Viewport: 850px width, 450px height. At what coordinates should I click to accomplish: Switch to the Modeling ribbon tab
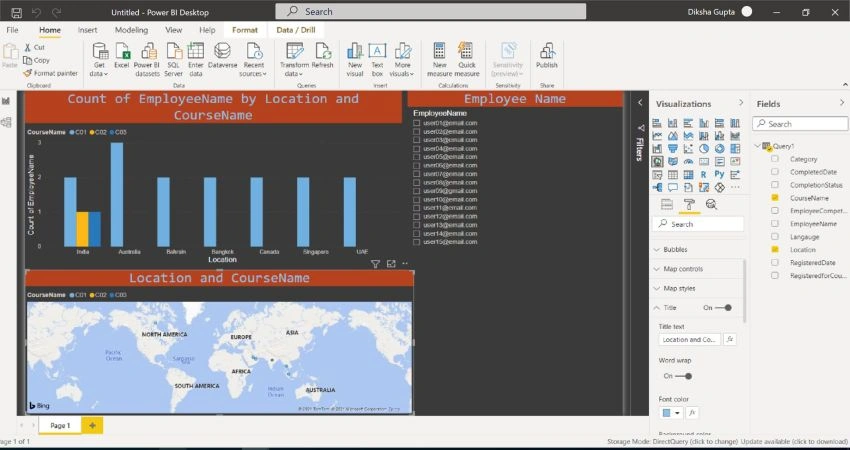point(131,30)
